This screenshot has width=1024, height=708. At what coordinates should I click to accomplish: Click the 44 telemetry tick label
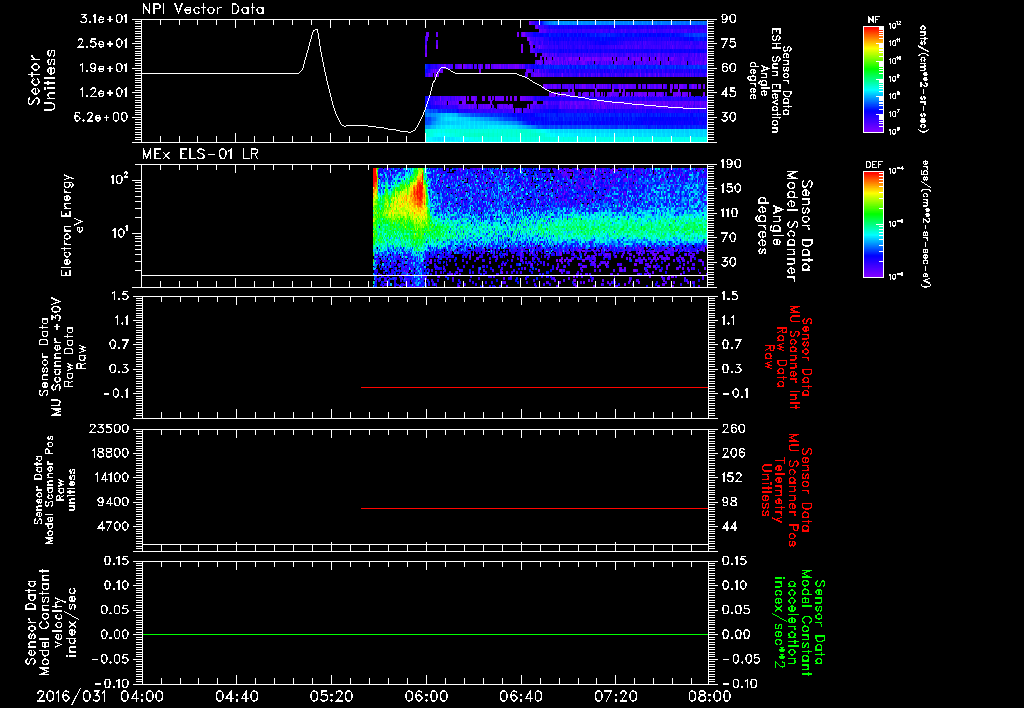click(729, 526)
